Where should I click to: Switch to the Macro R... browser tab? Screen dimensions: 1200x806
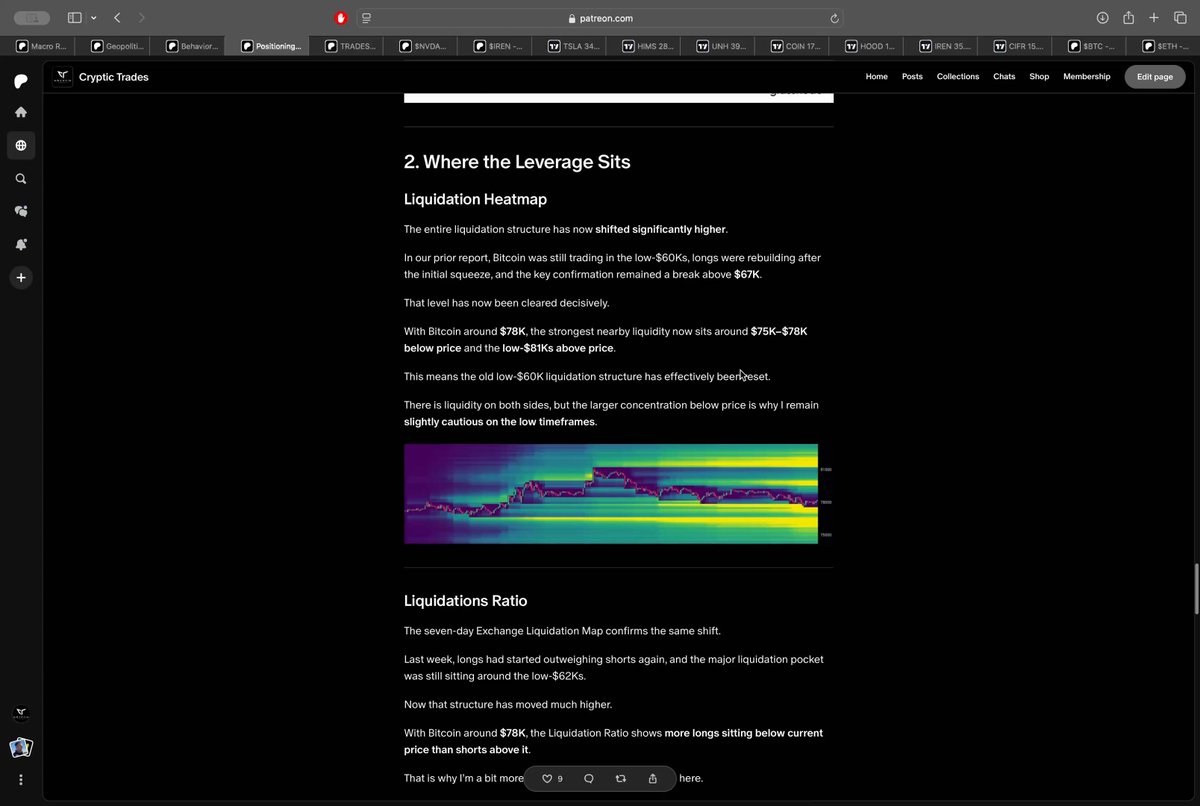pyautogui.click(x=42, y=46)
